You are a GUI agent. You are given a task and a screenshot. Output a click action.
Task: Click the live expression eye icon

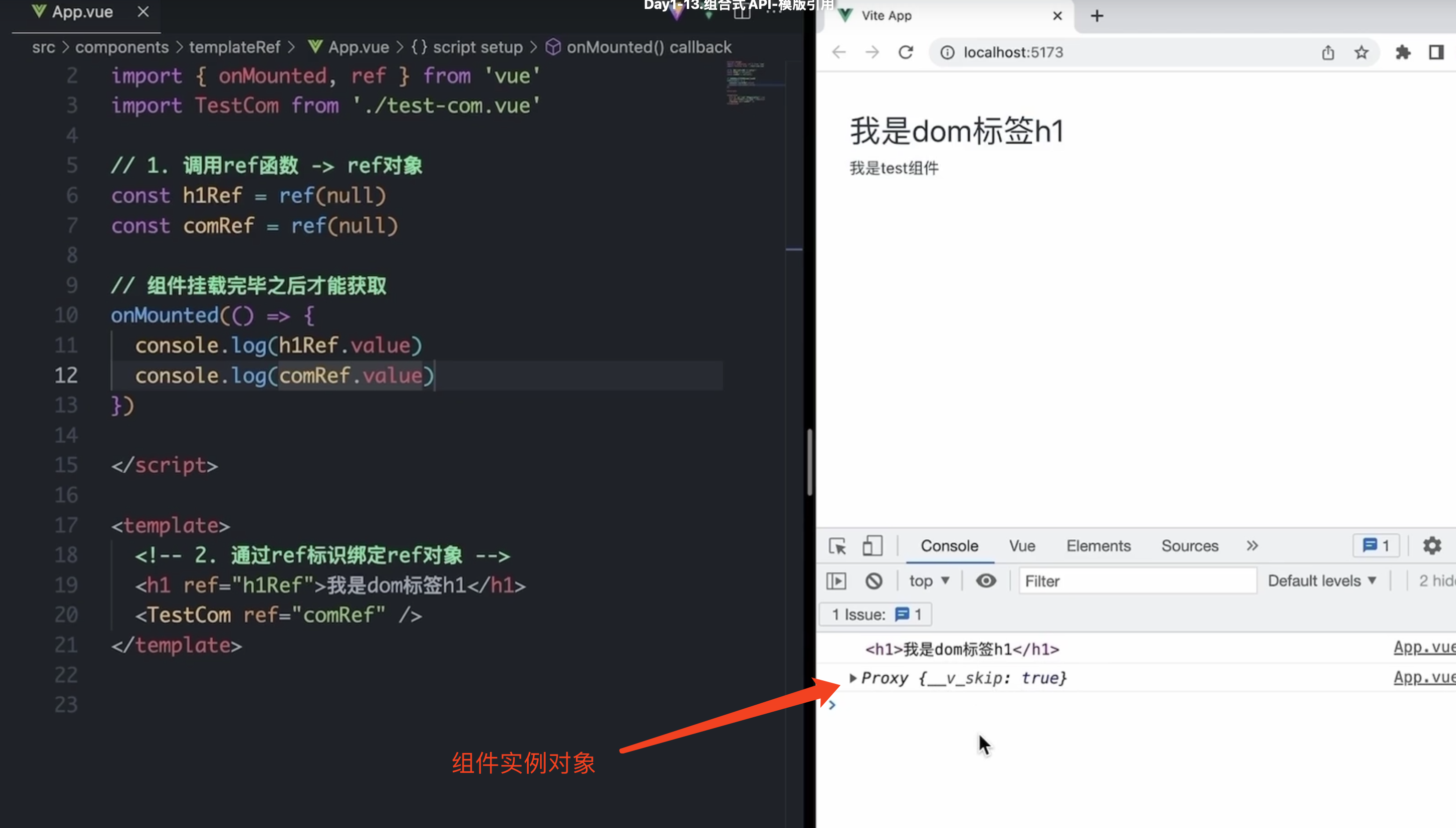986,580
